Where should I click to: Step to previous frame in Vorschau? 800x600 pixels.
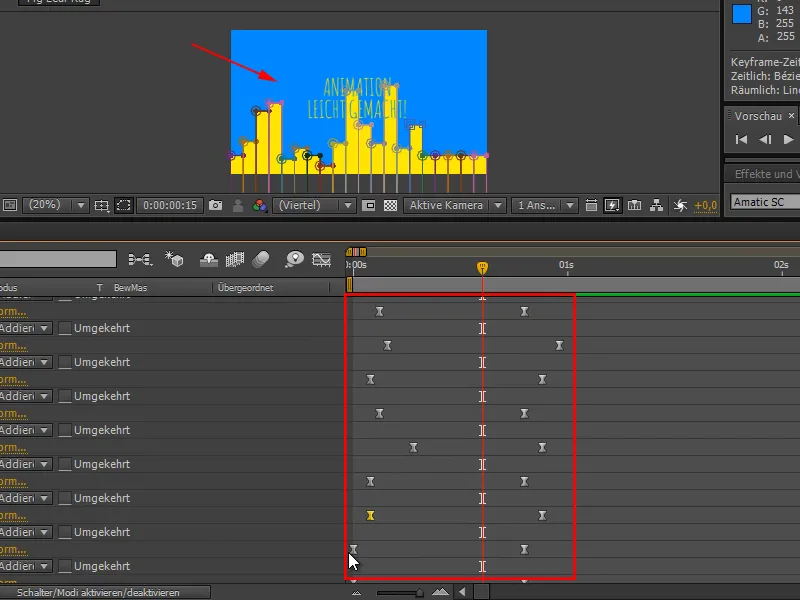[764, 139]
